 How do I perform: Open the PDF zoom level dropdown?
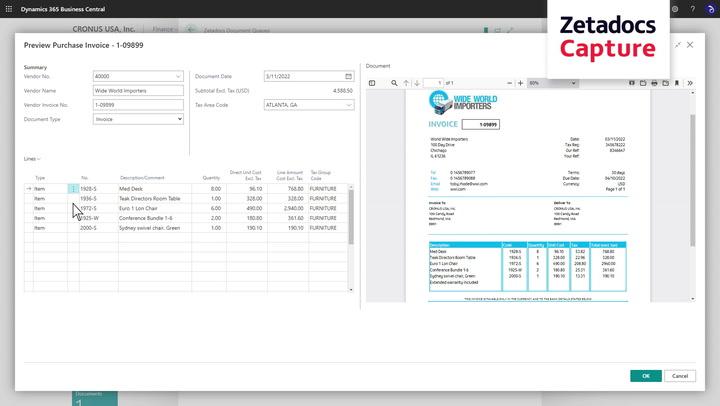(552, 83)
